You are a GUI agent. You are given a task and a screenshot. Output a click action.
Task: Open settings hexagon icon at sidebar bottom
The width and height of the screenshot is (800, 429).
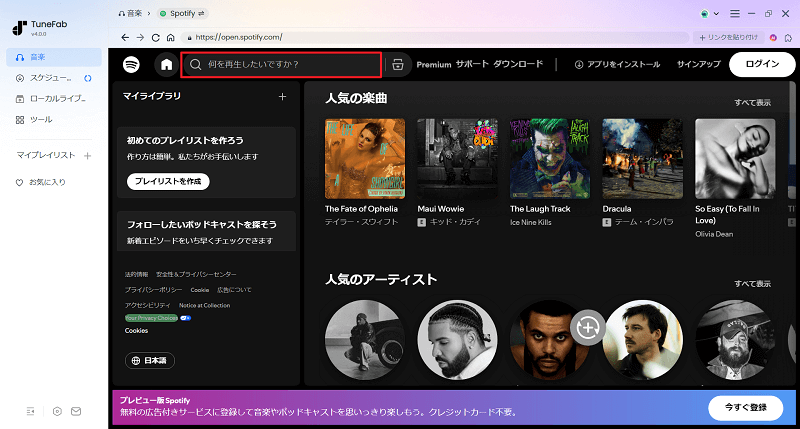point(57,411)
